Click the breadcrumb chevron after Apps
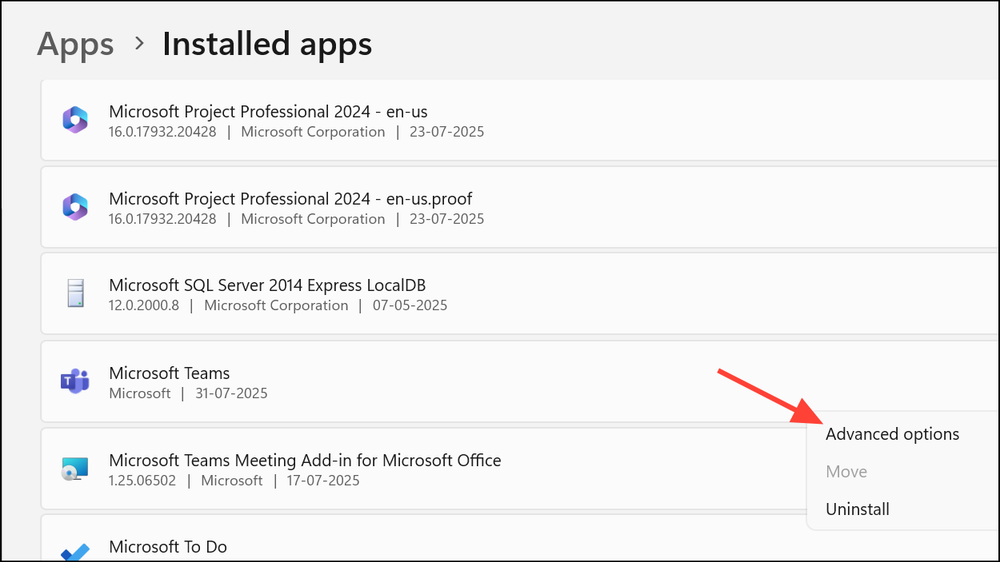The width and height of the screenshot is (1000, 562). pos(139,43)
